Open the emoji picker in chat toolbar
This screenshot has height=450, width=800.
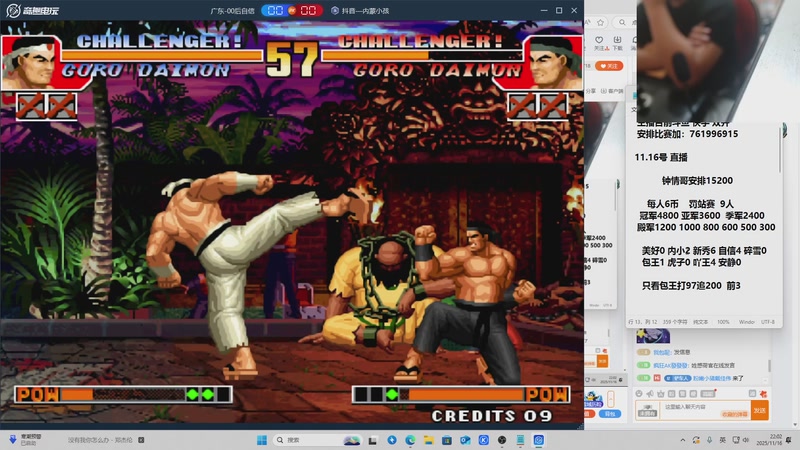click(x=639, y=393)
